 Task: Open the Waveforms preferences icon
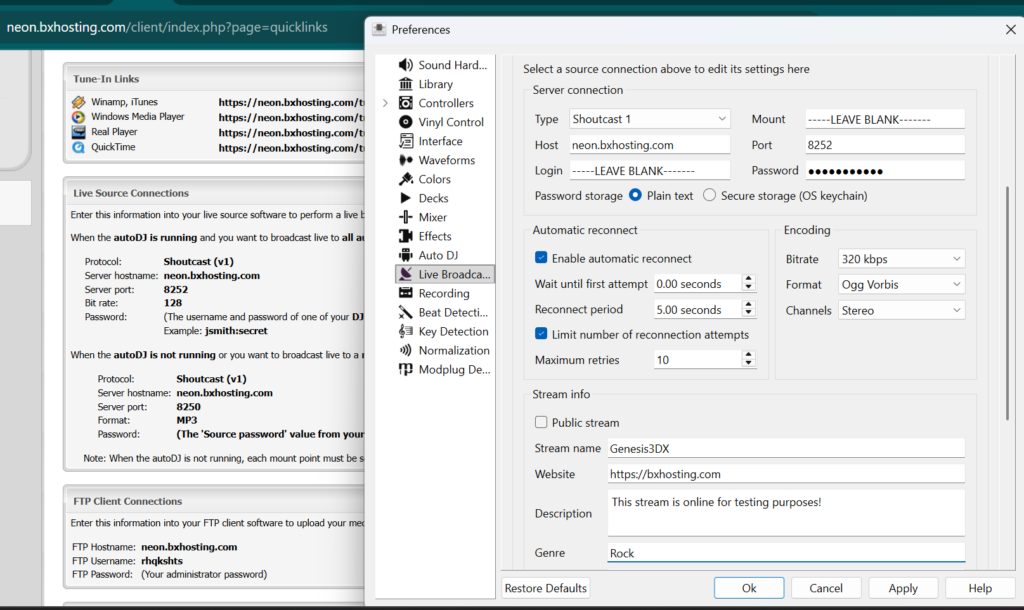tap(406, 160)
